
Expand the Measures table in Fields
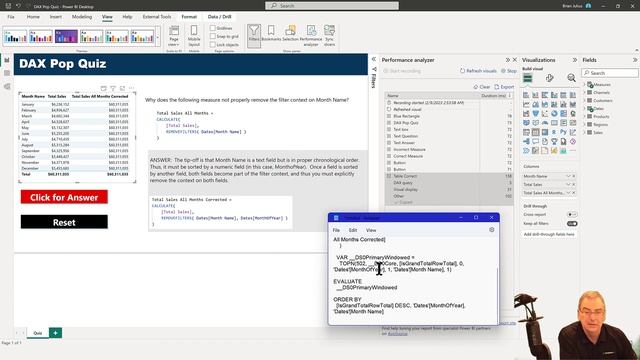pyautogui.click(x=584, y=84)
